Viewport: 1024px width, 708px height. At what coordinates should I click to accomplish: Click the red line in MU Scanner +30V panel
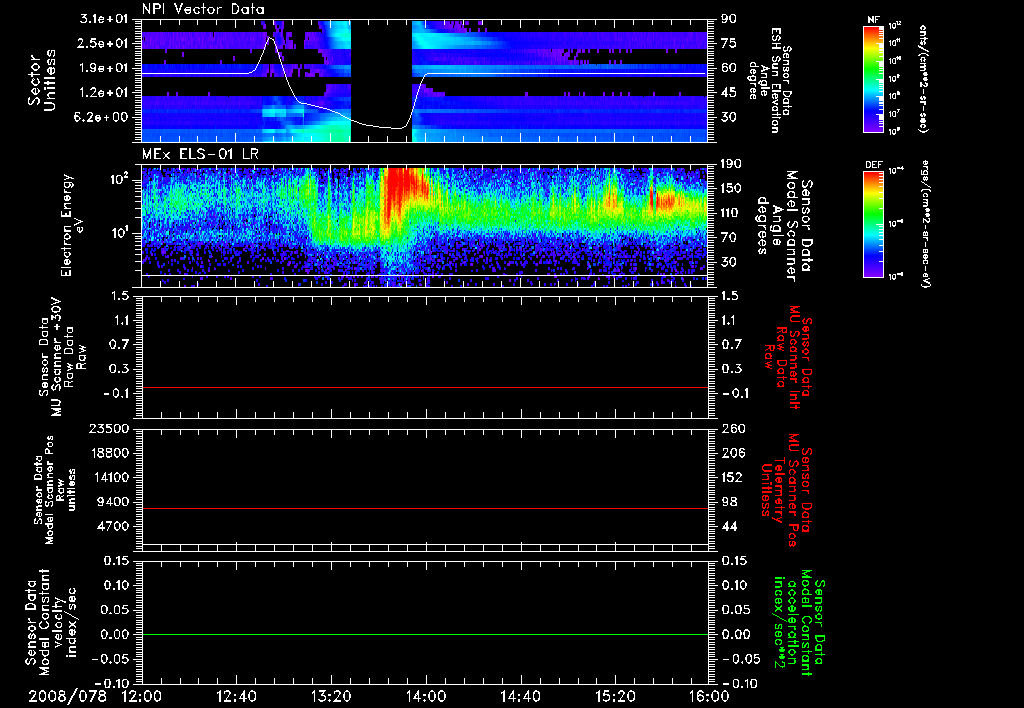coord(424,387)
